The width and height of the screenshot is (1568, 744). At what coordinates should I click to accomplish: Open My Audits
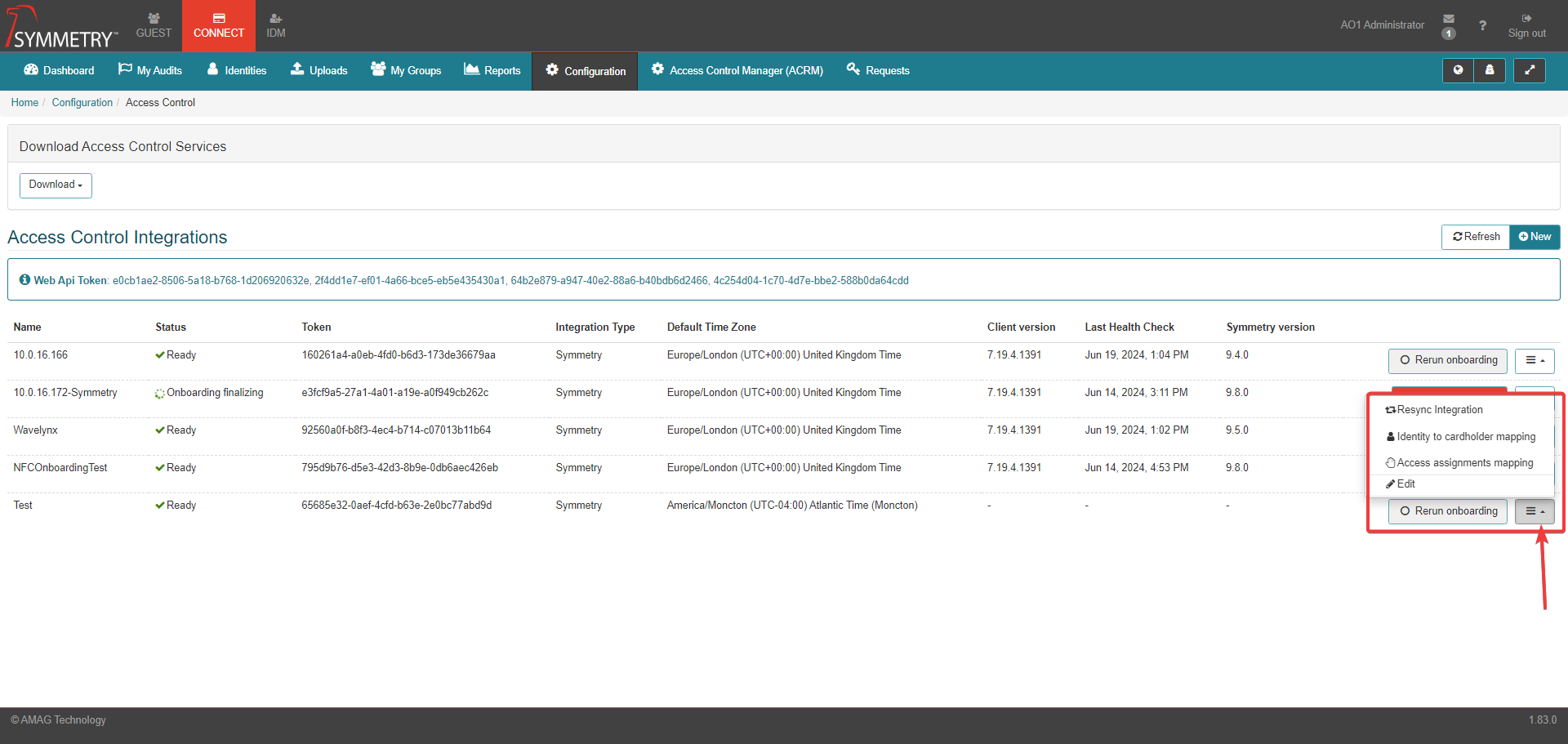click(x=150, y=70)
